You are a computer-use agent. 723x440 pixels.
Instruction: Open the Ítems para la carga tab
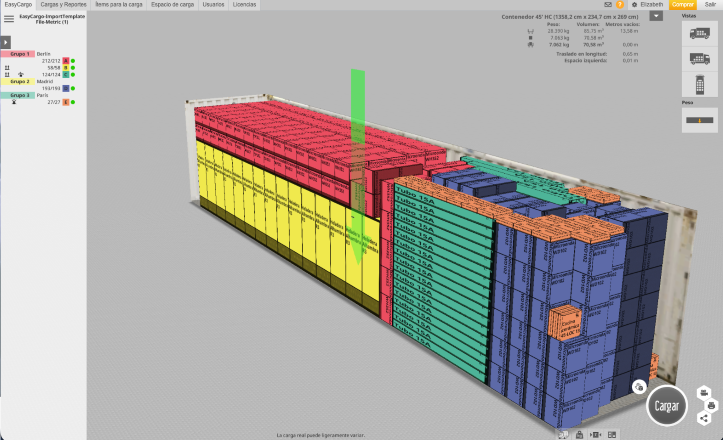point(119,5)
